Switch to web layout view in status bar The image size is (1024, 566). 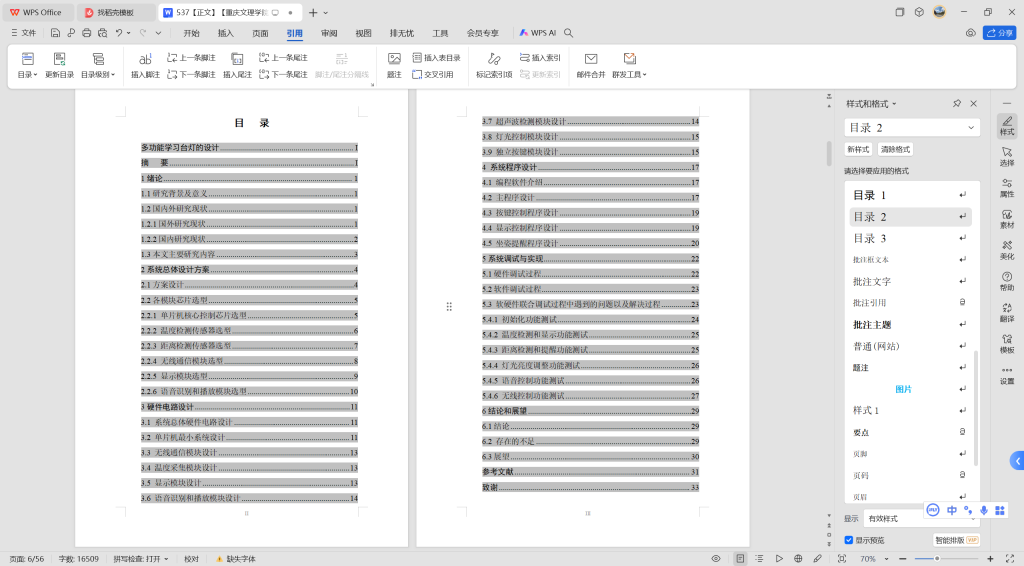pyautogui.click(x=798, y=558)
